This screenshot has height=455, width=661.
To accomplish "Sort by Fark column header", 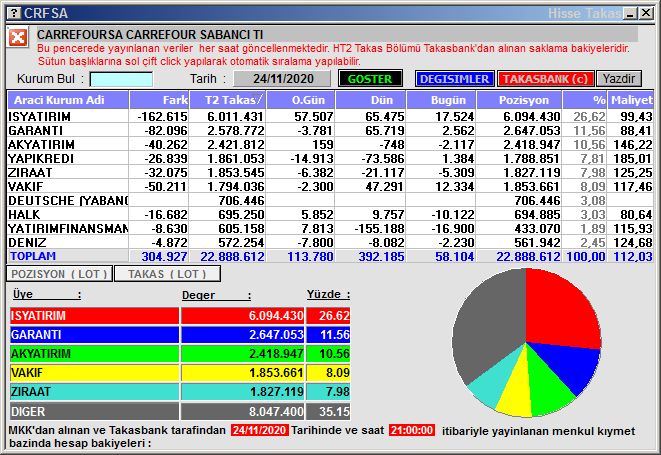I will pos(159,100).
